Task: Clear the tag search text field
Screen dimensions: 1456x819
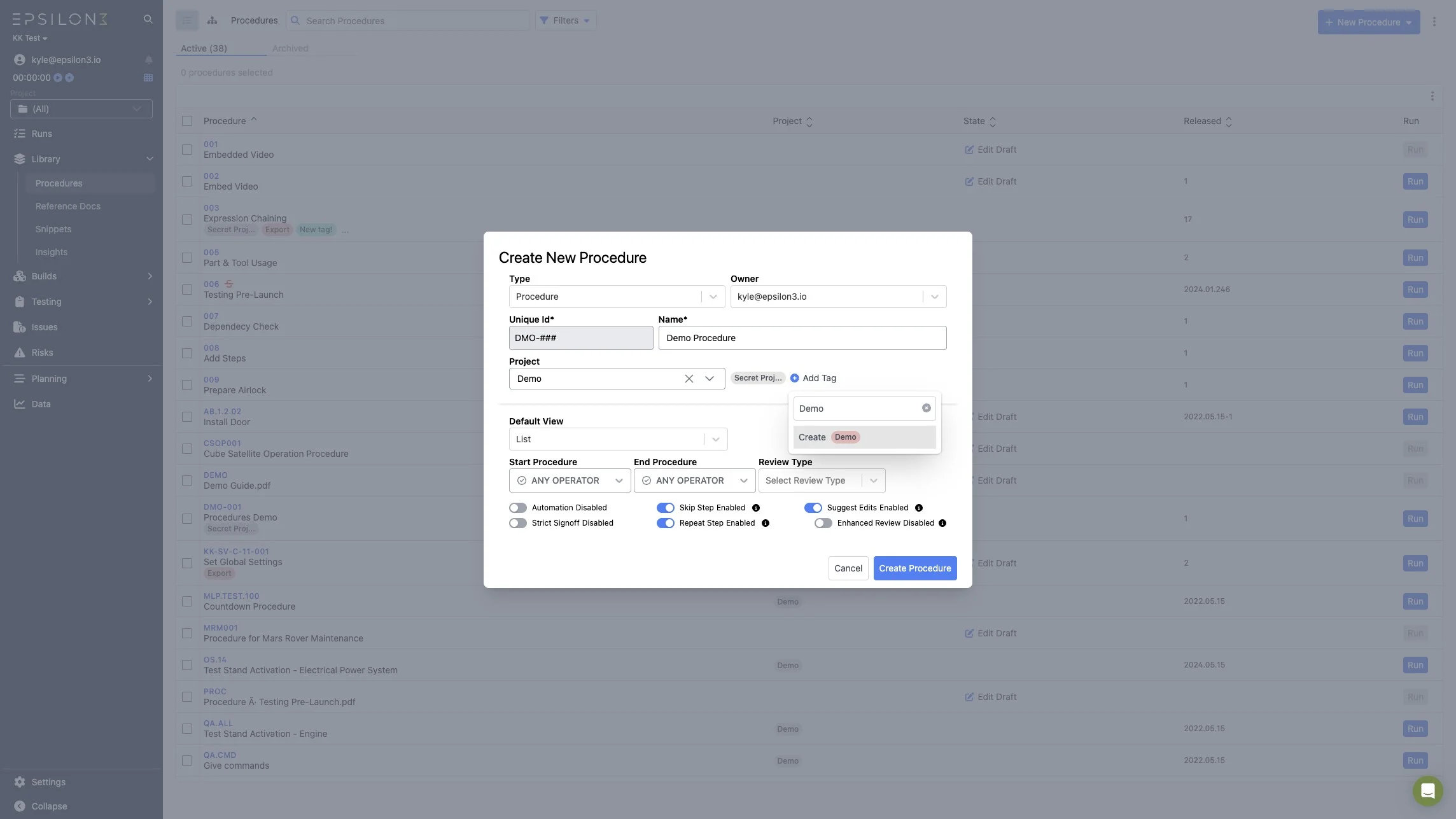Action: [x=927, y=408]
